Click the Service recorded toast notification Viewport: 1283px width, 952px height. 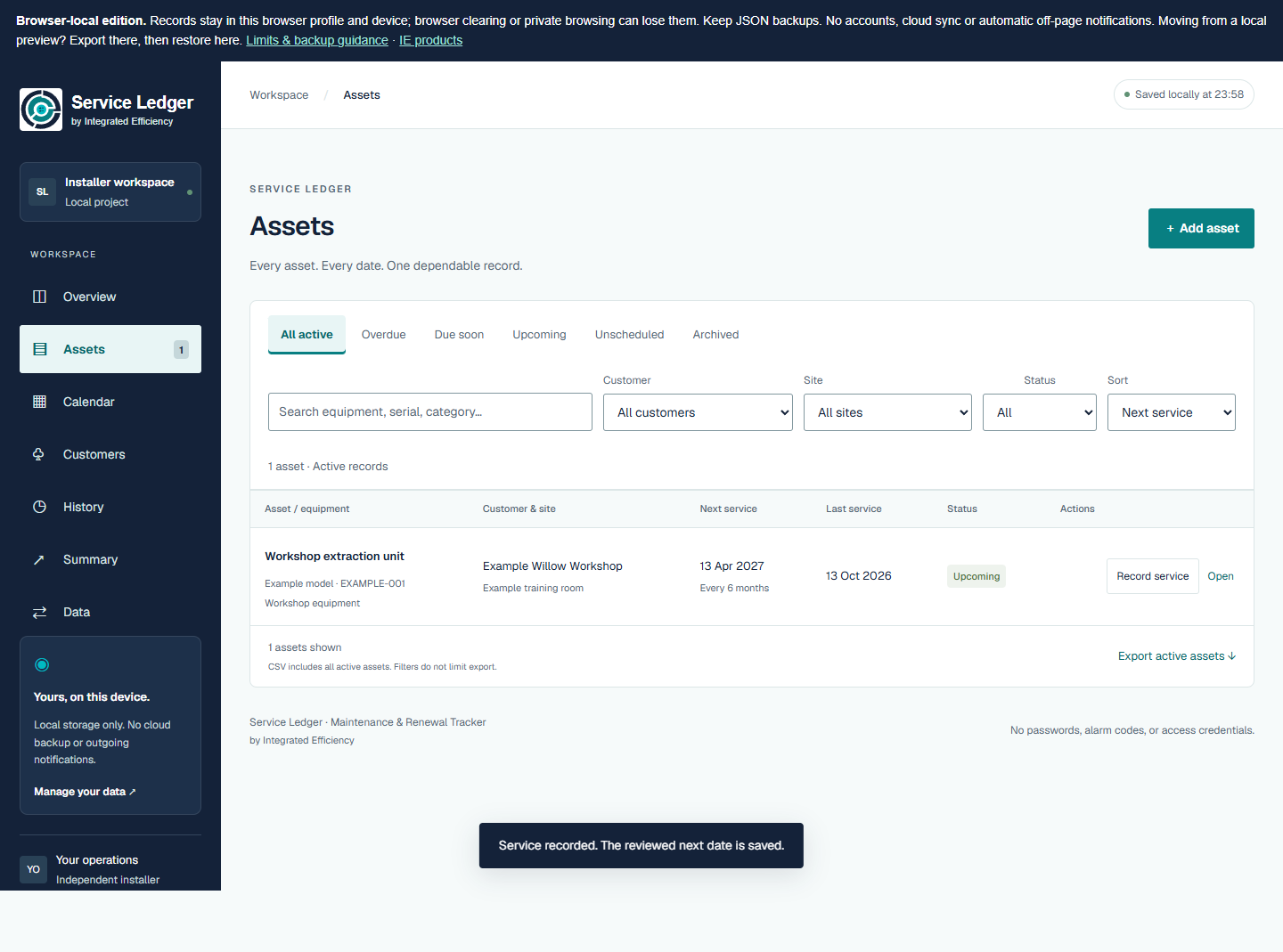pos(641,846)
